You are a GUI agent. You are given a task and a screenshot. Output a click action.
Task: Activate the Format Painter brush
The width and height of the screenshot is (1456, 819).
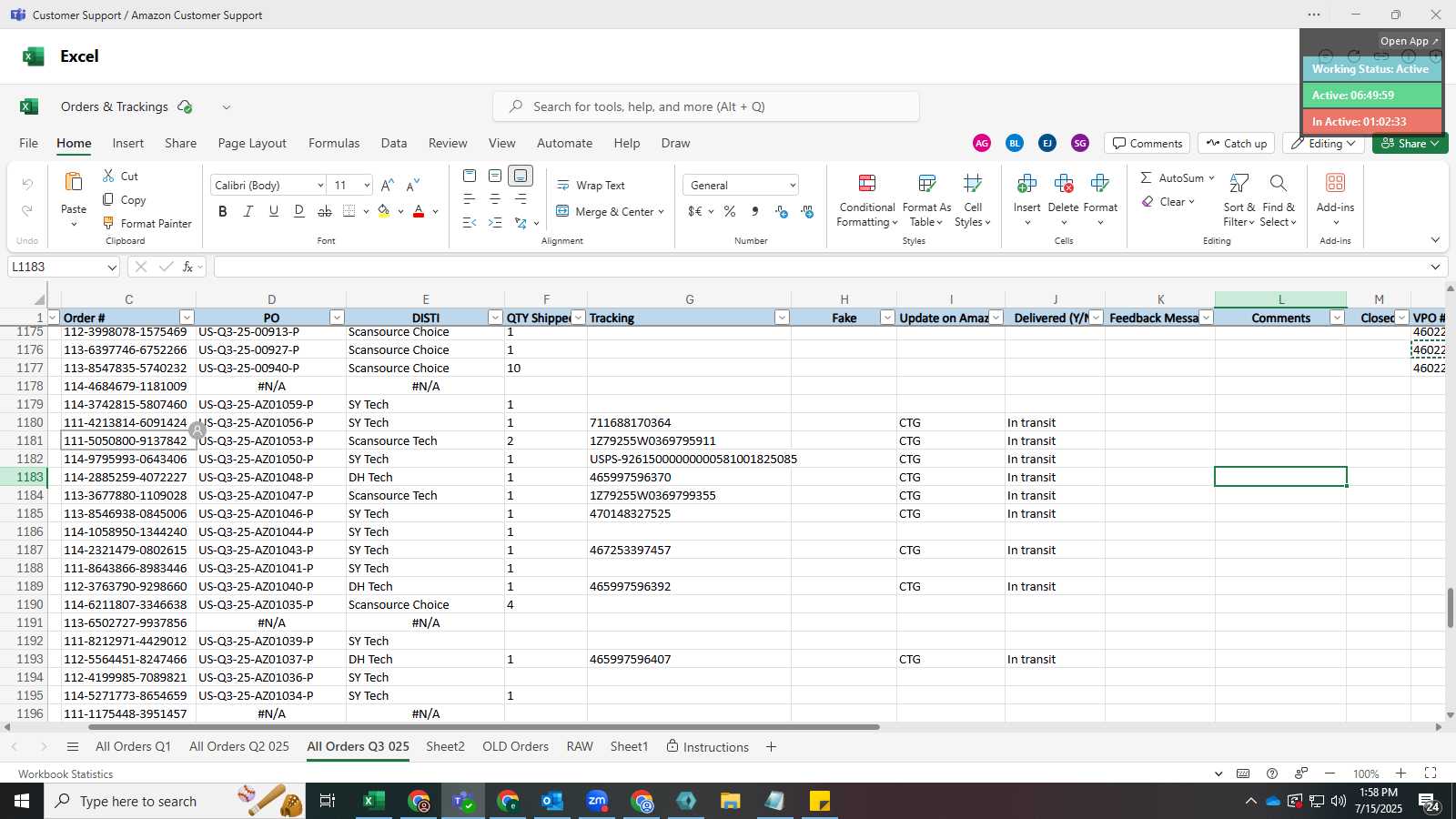point(109,223)
